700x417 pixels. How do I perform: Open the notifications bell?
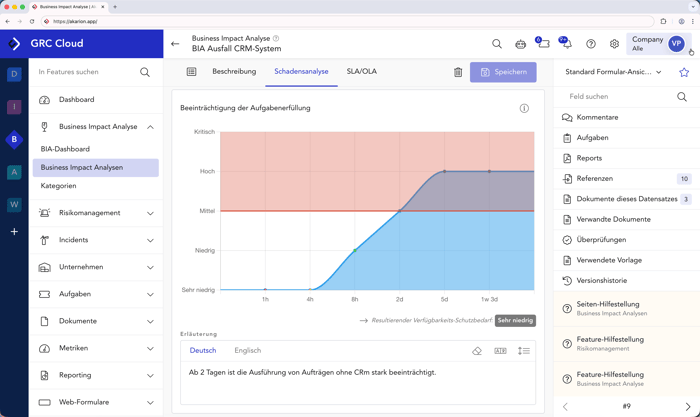click(566, 44)
